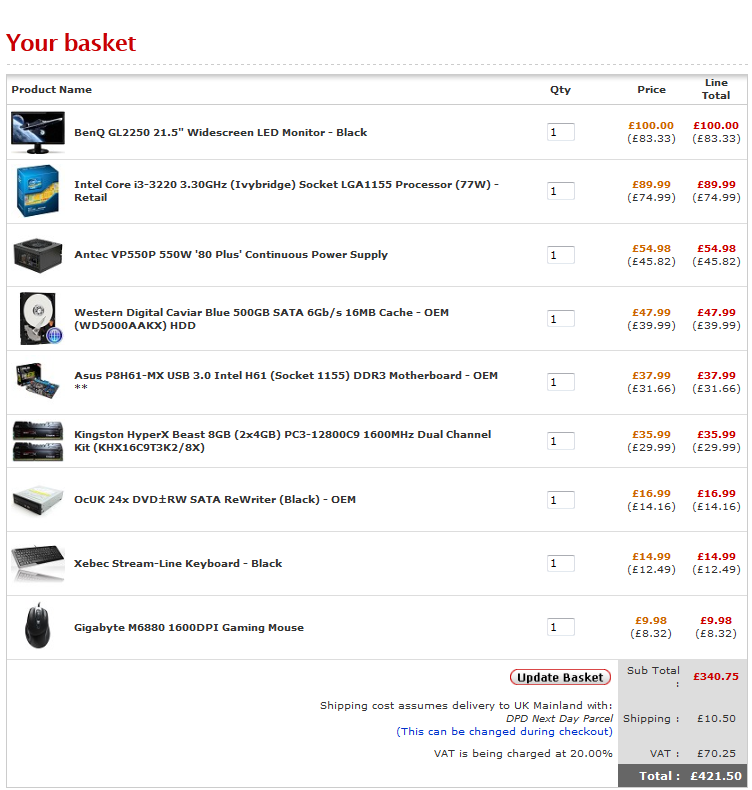The image size is (752, 790).
Task: Select quantity input for Xebec keyboard
Action: pyautogui.click(x=560, y=563)
